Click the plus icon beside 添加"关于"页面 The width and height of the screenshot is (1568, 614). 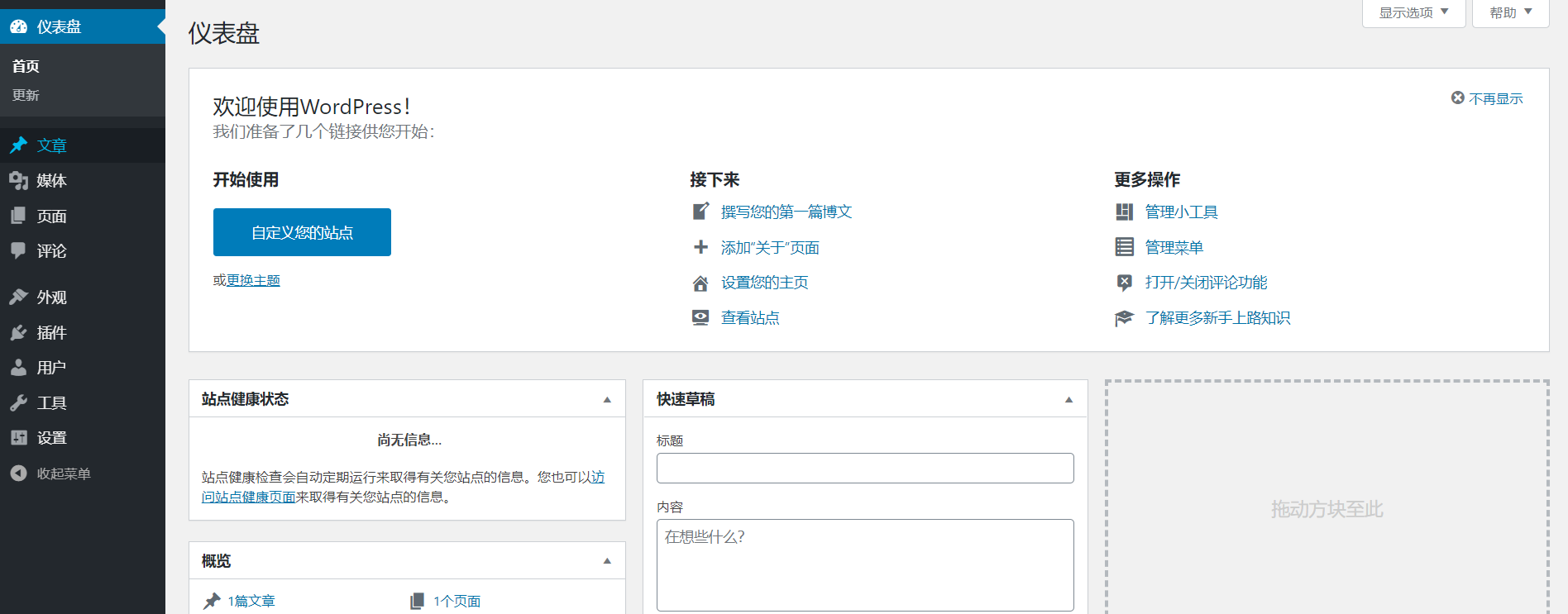[x=700, y=247]
